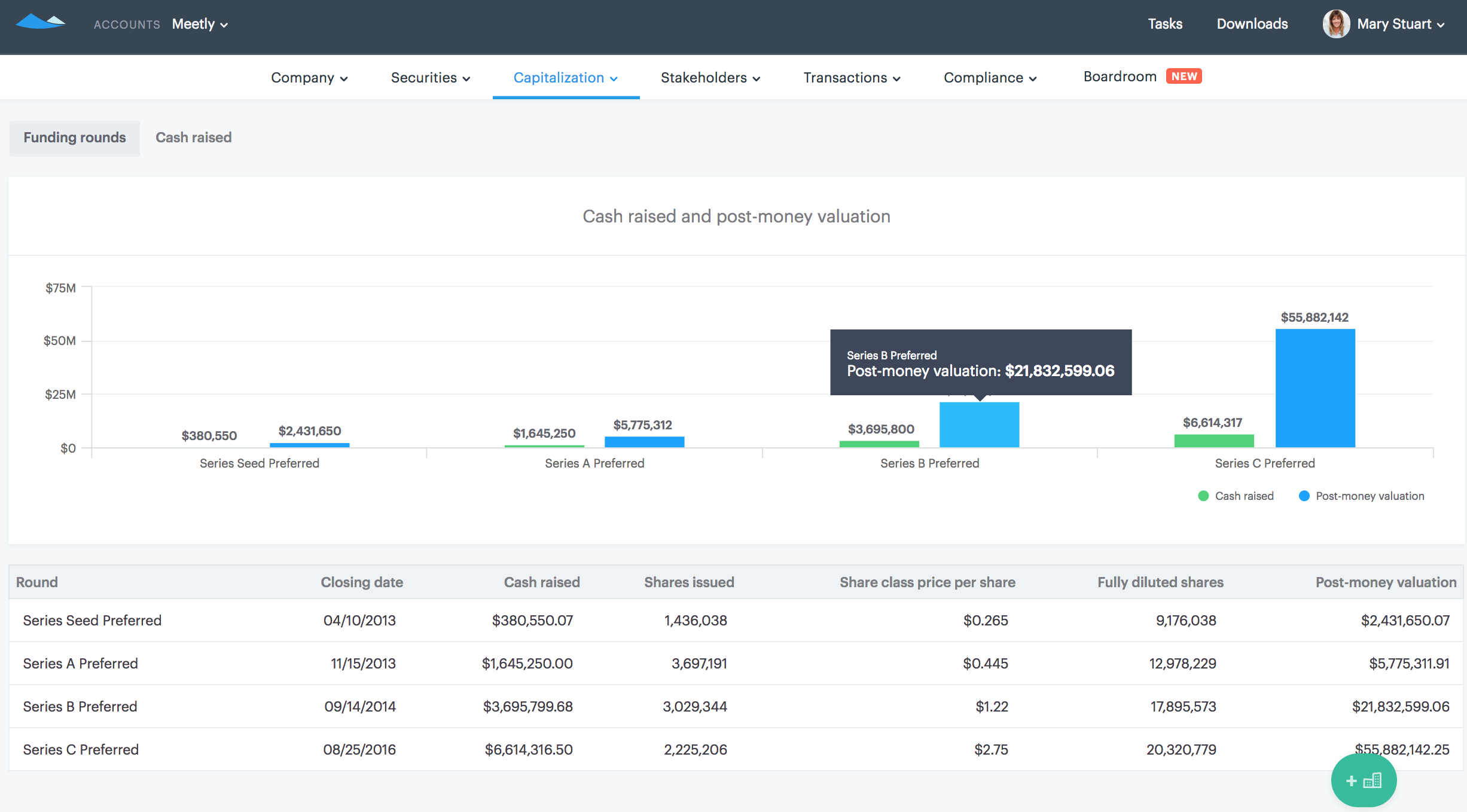Open the Meetly account dropdown
The height and width of the screenshot is (812, 1467).
pos(200,24)
